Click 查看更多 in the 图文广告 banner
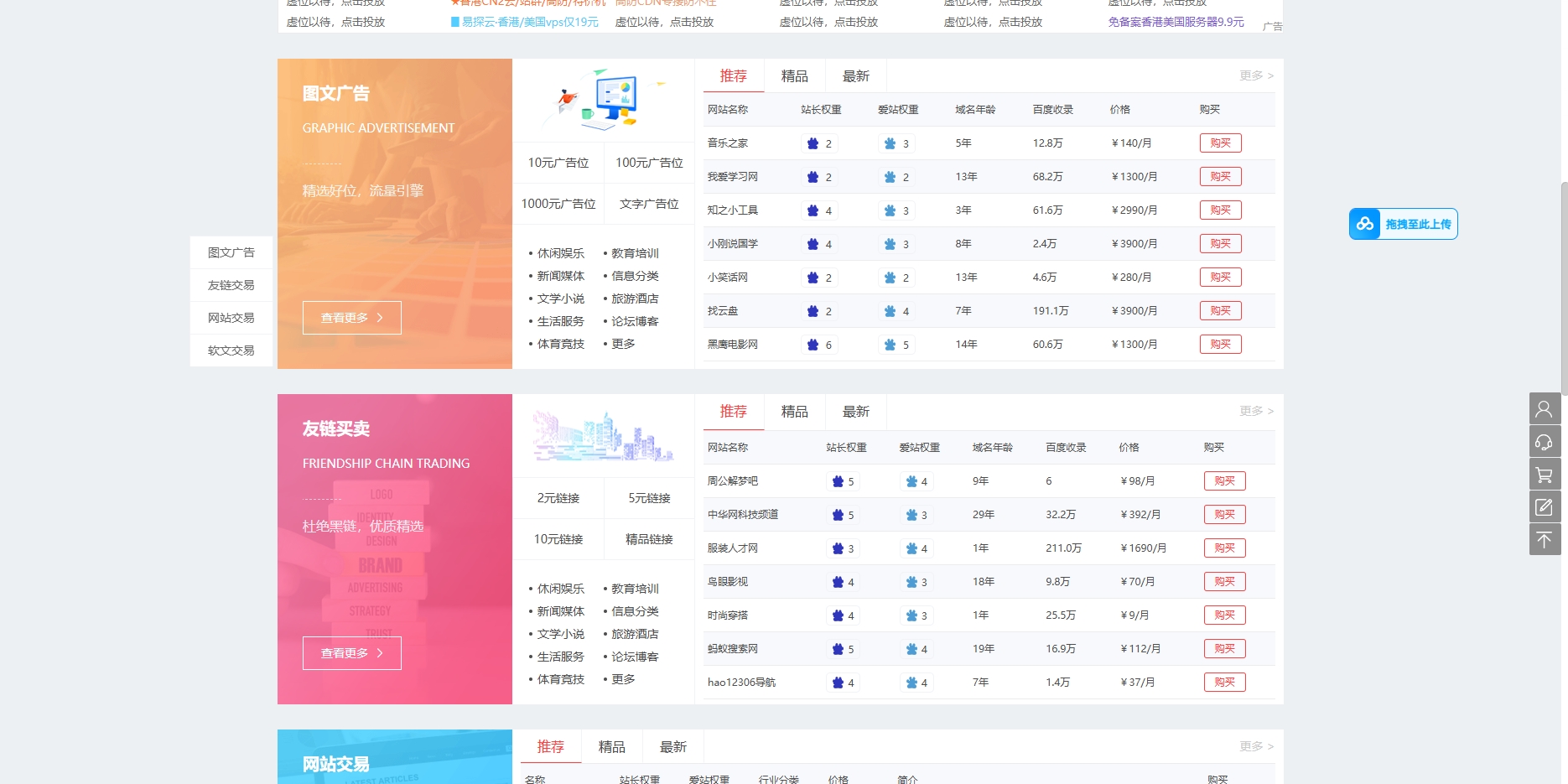The image size is (1568, 784). click(x=352, y=318)
